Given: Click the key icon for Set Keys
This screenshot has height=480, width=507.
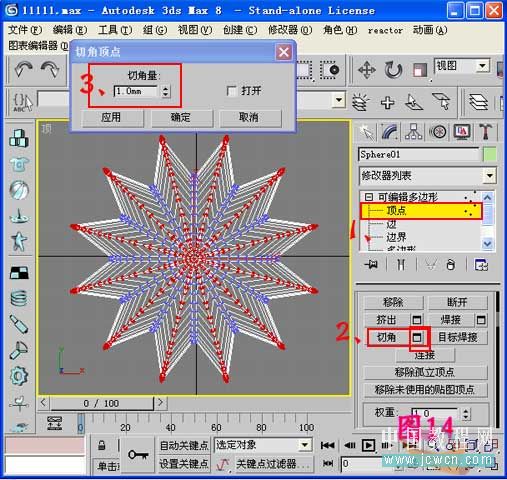Looking at the screenshot, I should pos(138,454).
